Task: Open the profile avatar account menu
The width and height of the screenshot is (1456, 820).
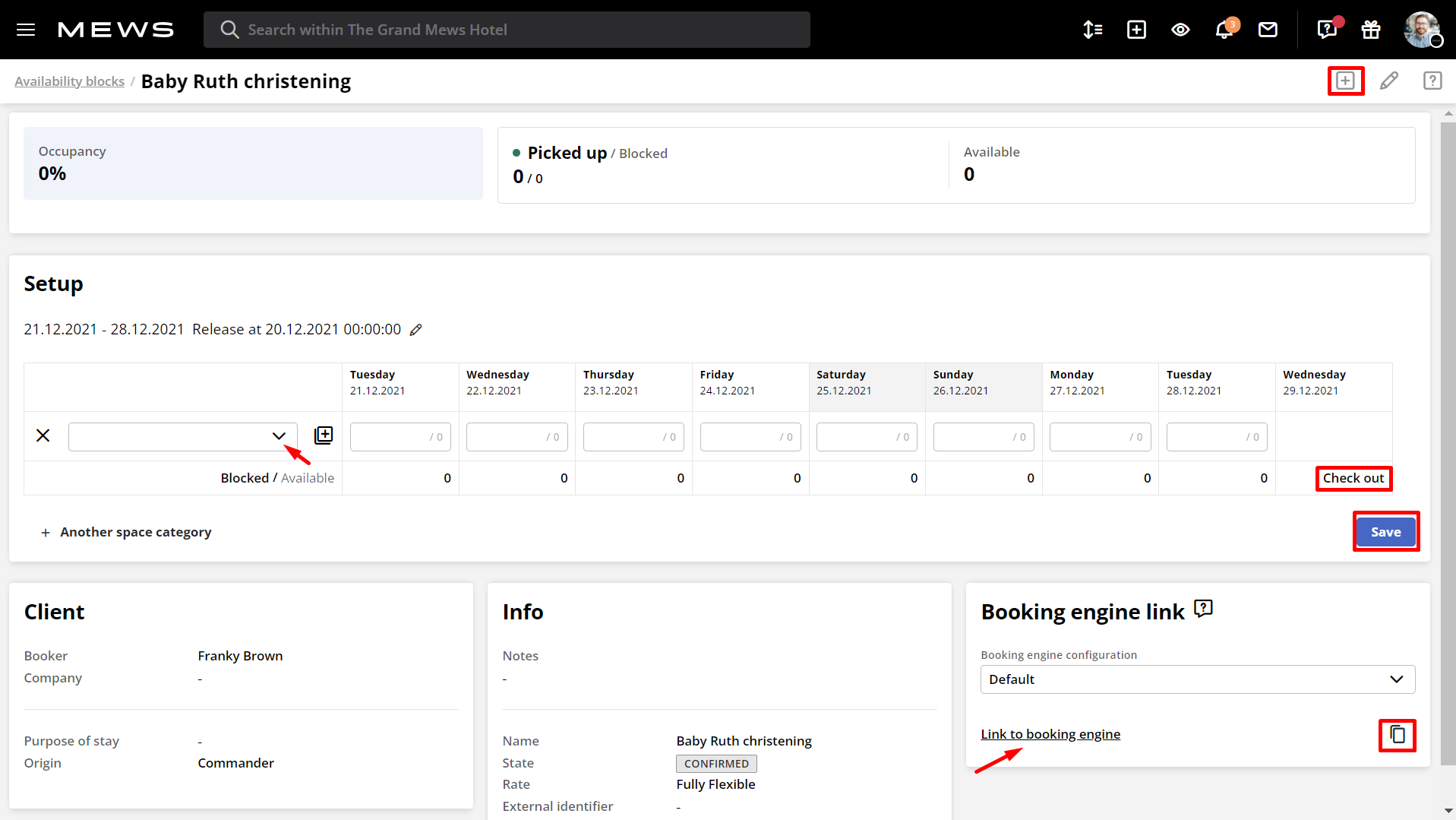Action: pyautogui.click(x=1422, y=30)
